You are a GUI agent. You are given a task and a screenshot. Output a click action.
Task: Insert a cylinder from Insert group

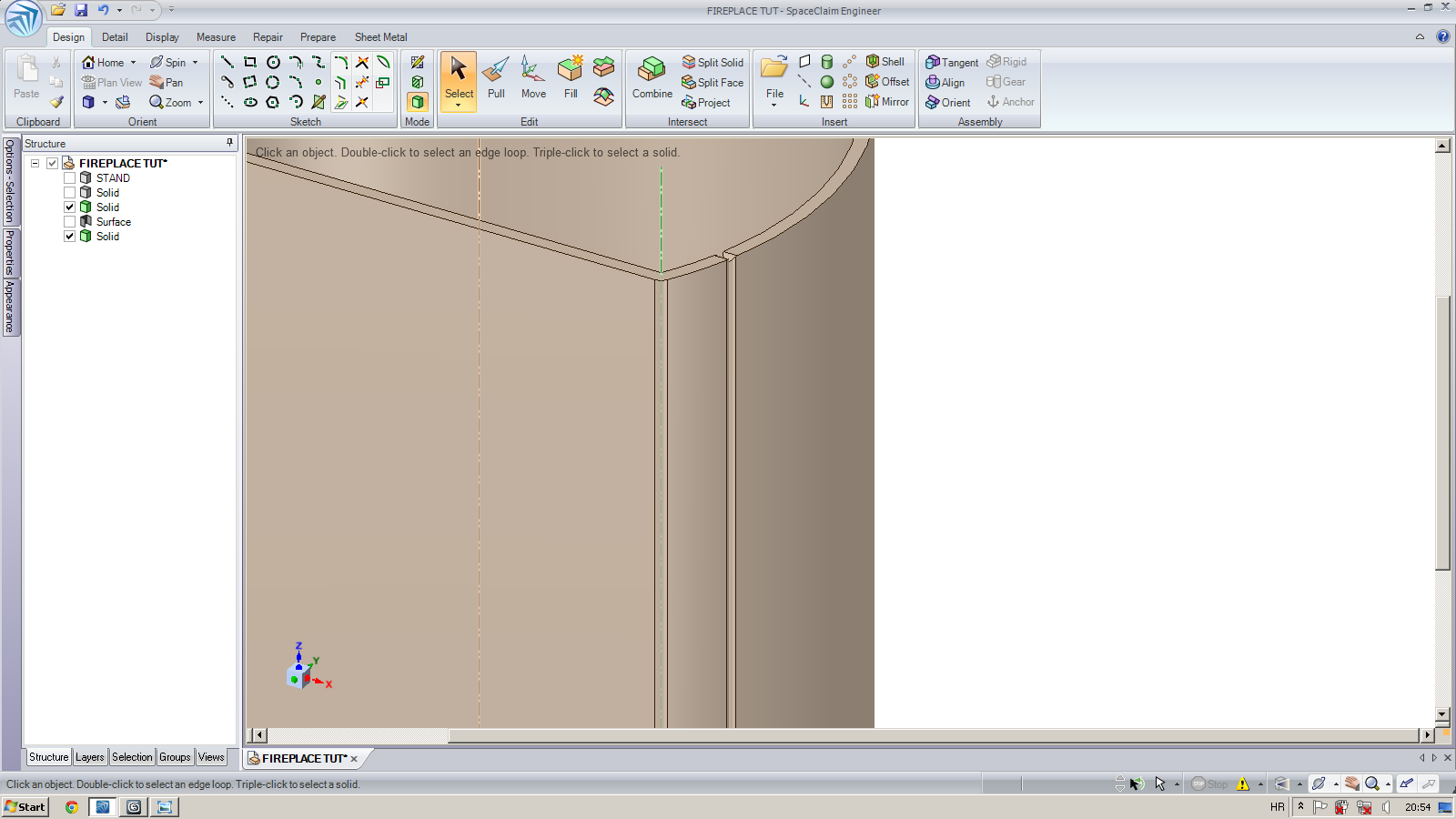[x=827, y=62]
